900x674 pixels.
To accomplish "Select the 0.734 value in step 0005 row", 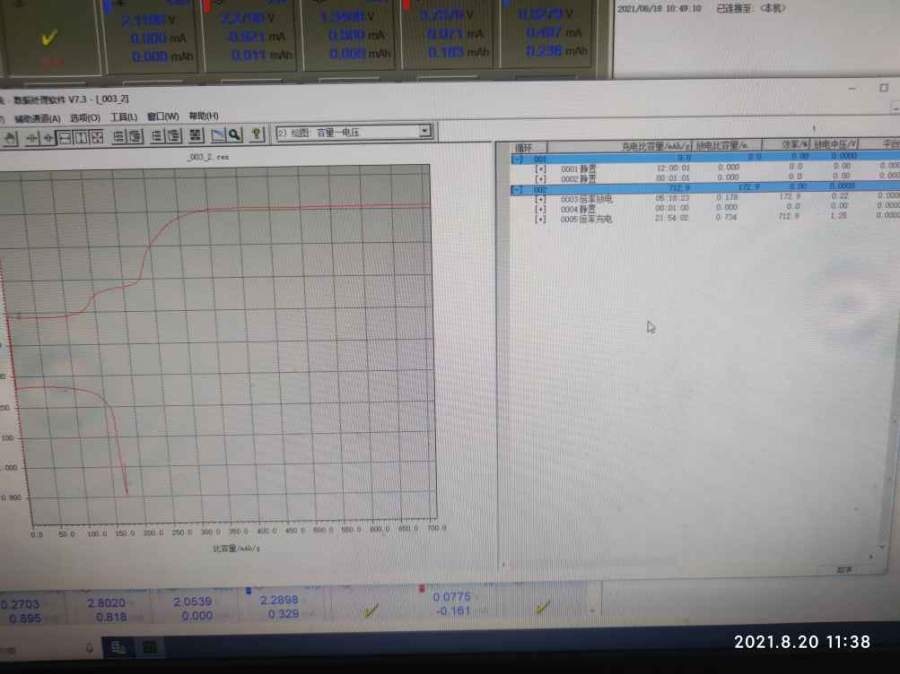I will pos(726,217).
